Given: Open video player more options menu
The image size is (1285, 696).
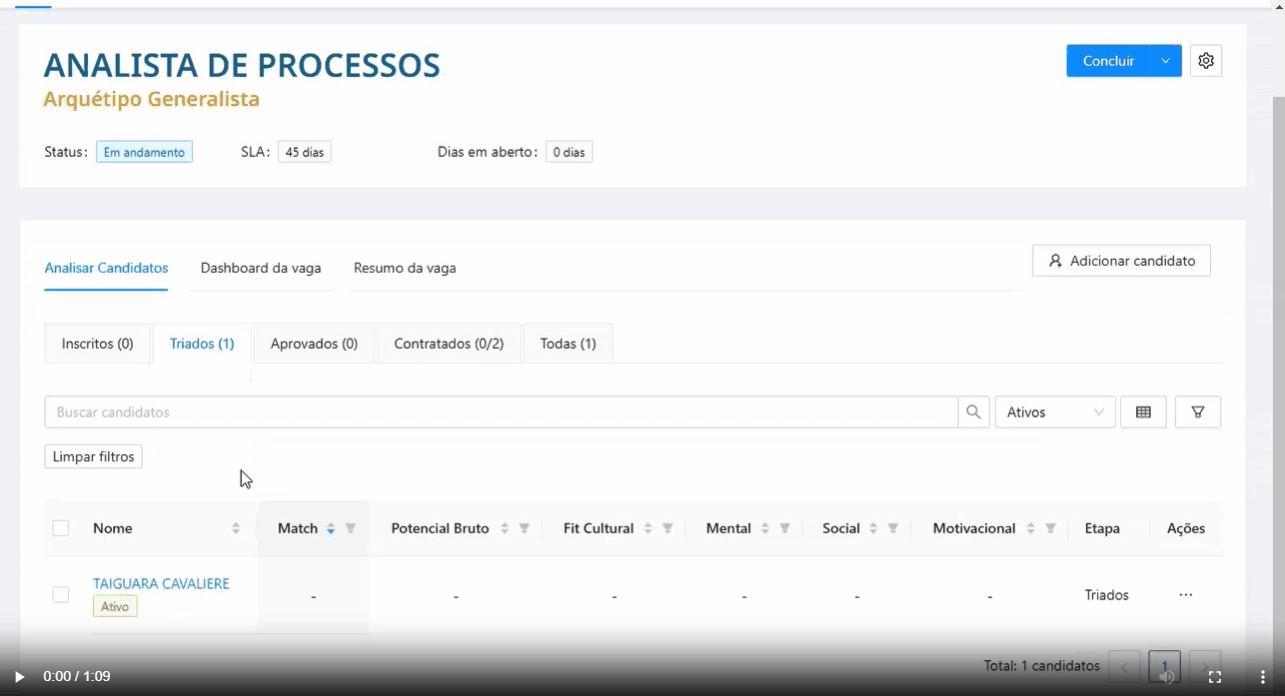Looking at the screenshot, I should point(1262,677).
